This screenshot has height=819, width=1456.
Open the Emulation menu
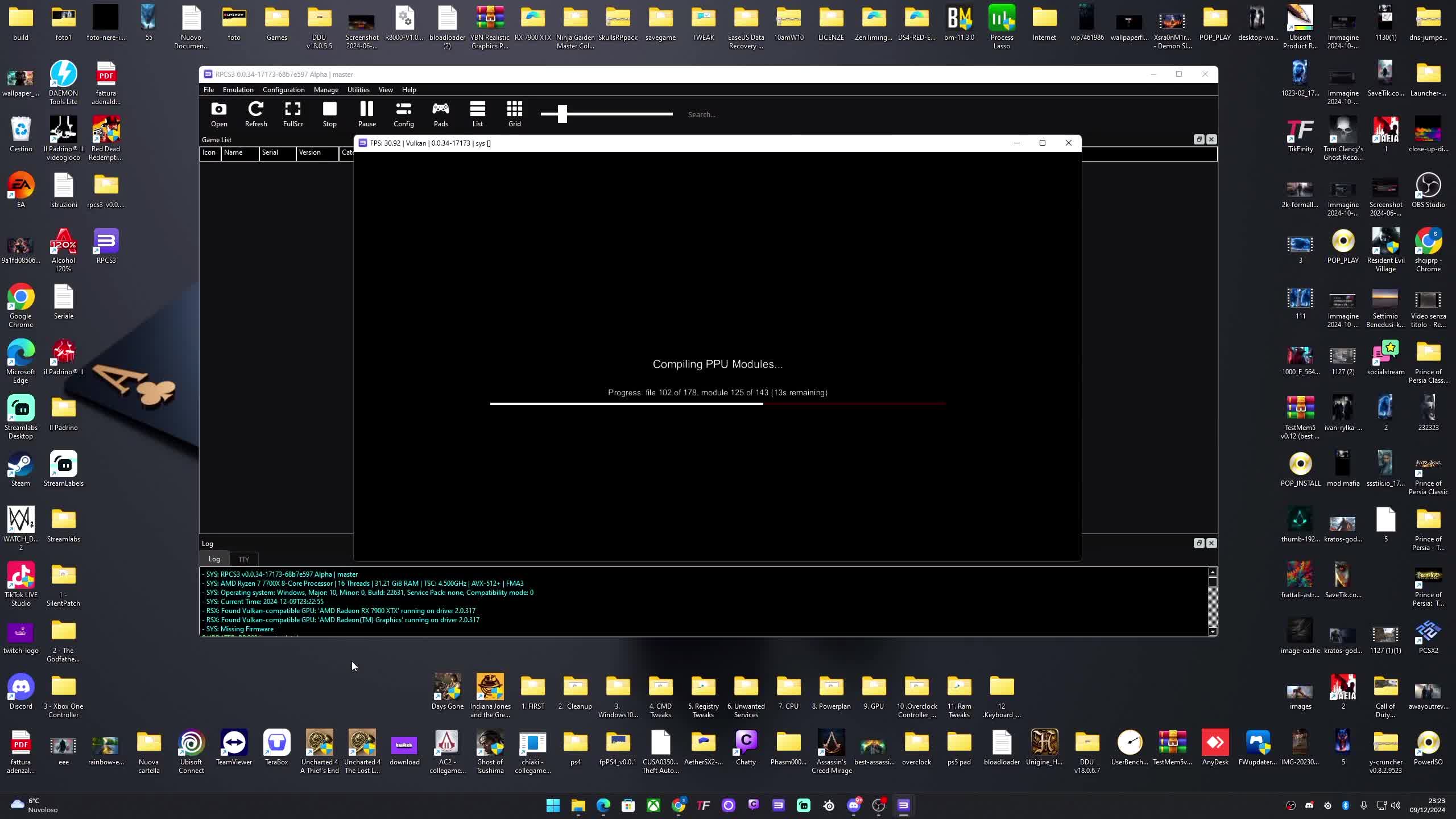tap(238, 90)
